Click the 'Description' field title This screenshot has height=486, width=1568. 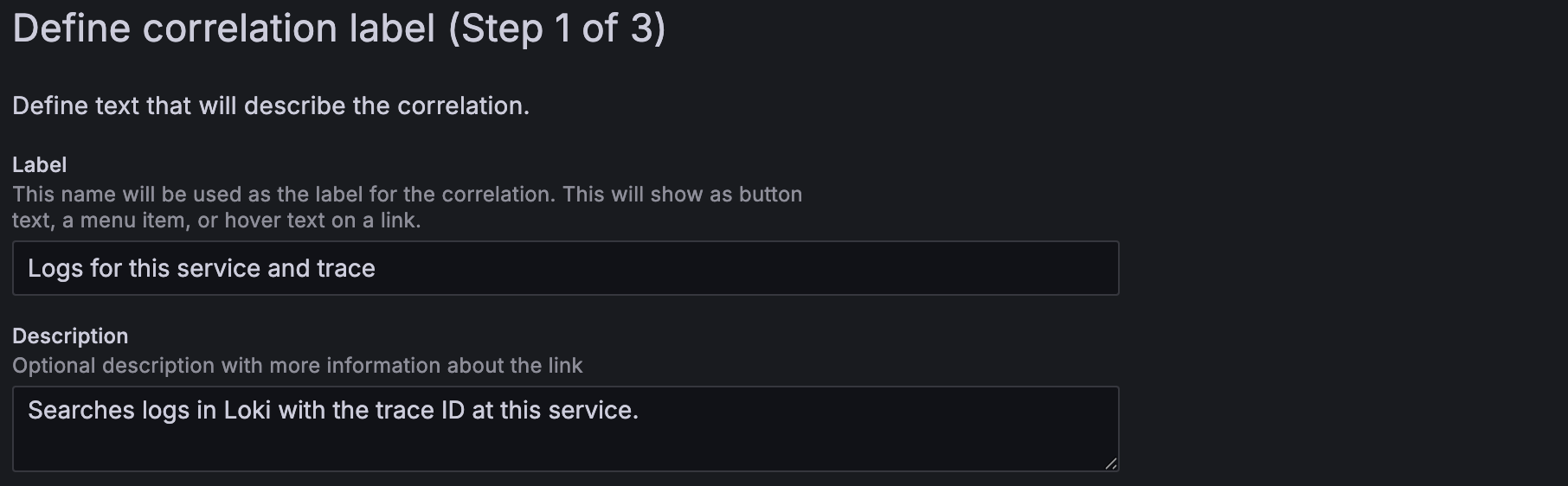pos(70,336)
